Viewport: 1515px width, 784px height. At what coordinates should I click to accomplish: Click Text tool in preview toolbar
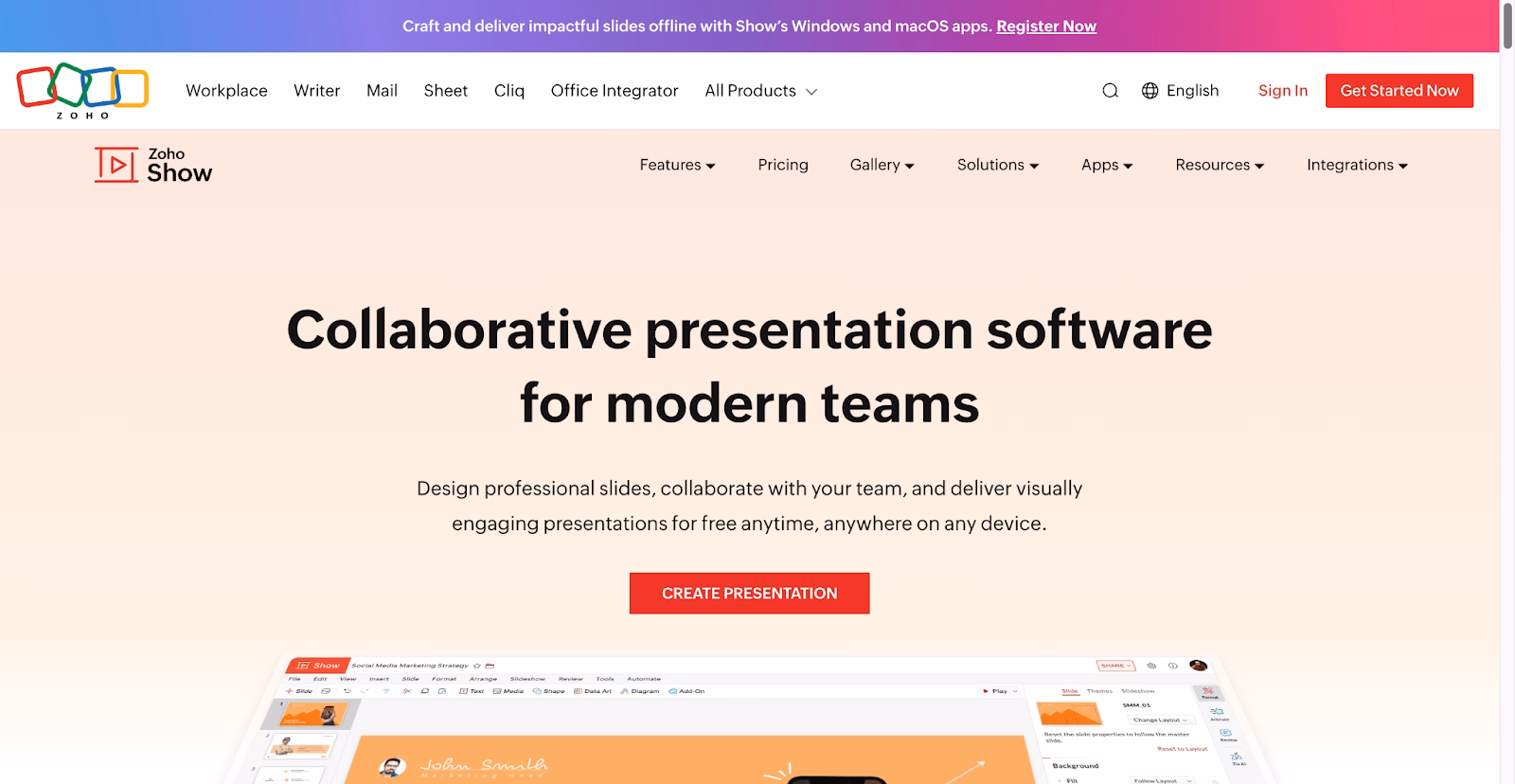472,691
